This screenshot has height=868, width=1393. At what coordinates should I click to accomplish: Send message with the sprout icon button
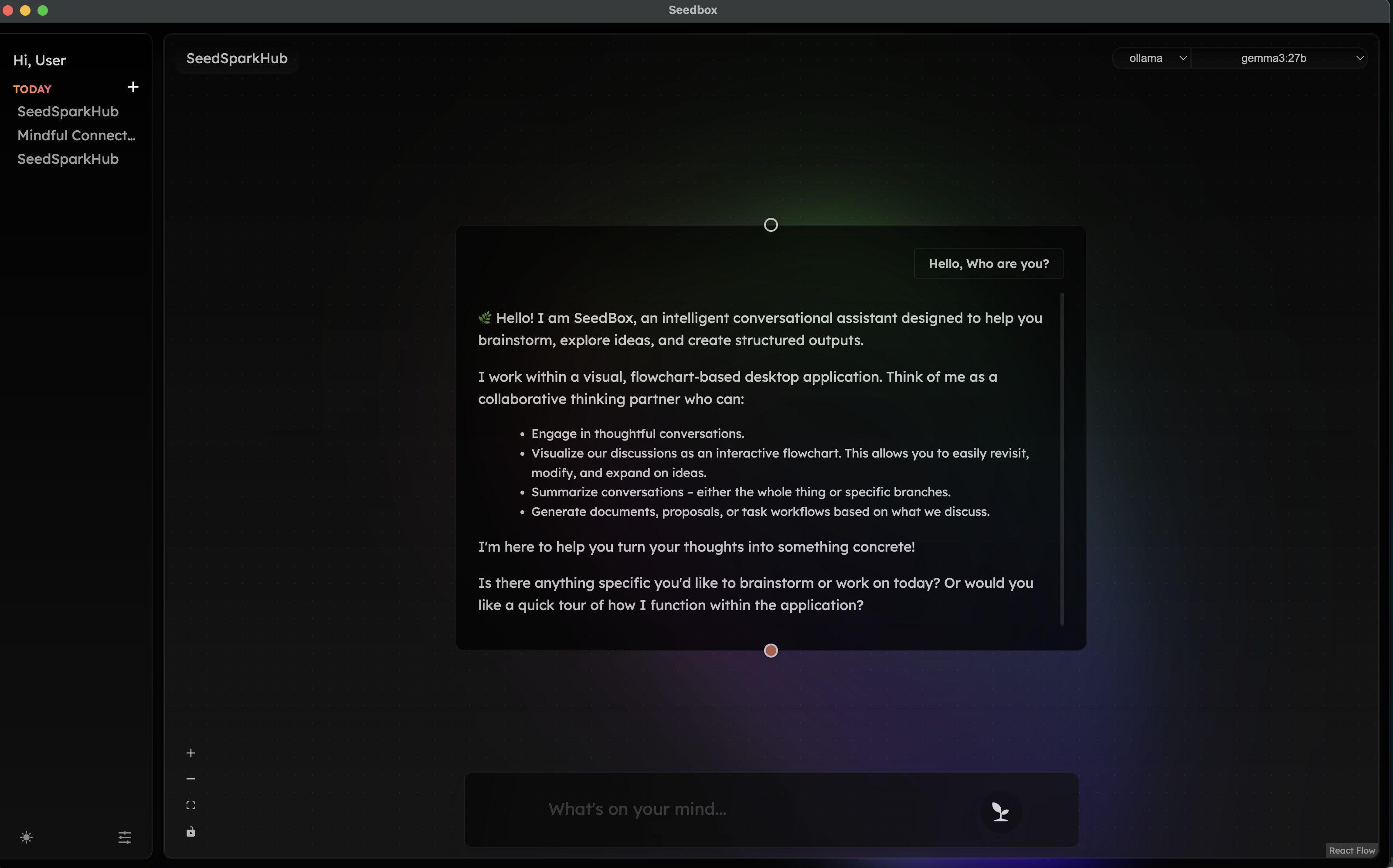pyautogui.click(x=1000, y=811)
